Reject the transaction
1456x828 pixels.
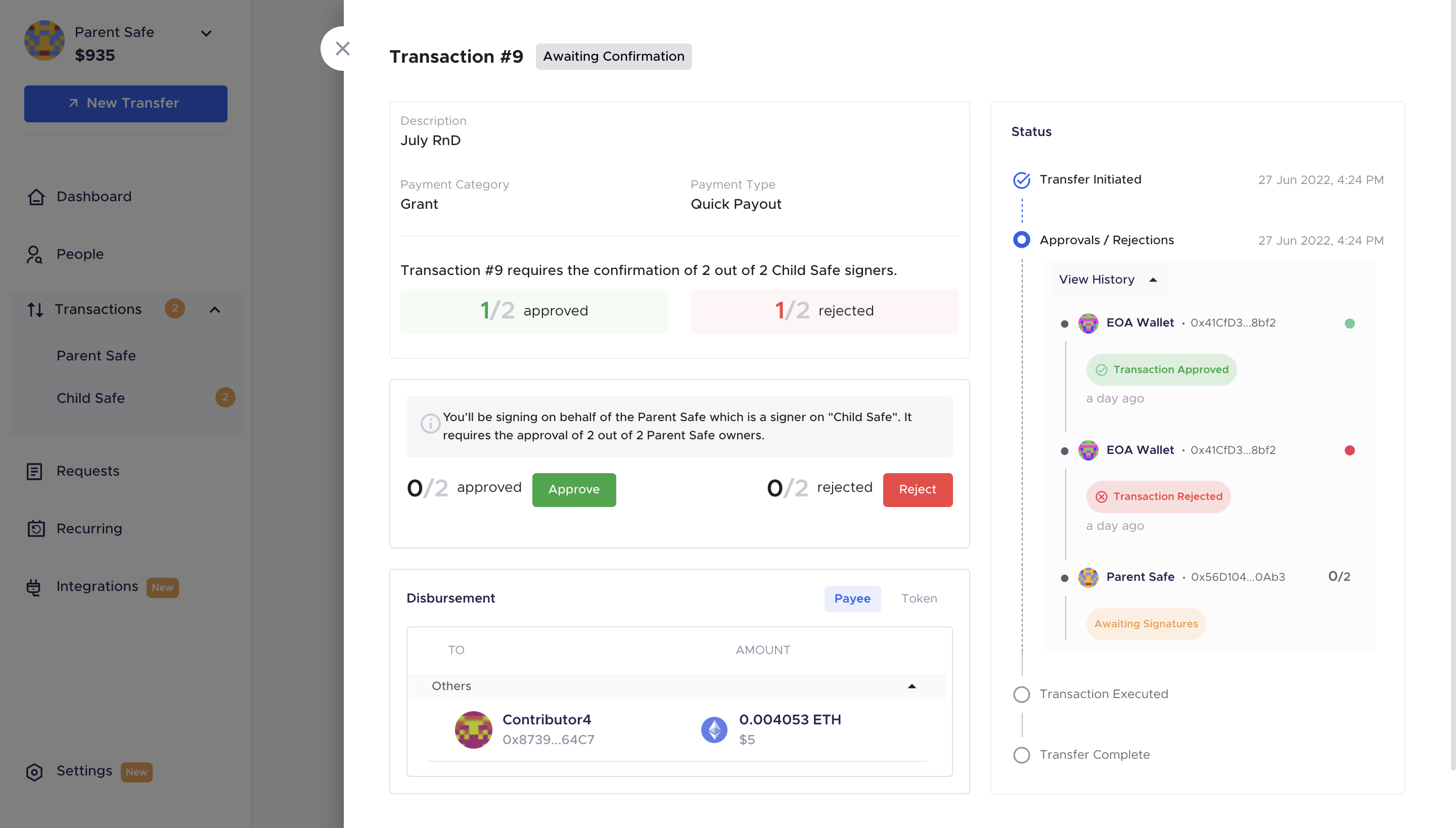click(918, 490)
